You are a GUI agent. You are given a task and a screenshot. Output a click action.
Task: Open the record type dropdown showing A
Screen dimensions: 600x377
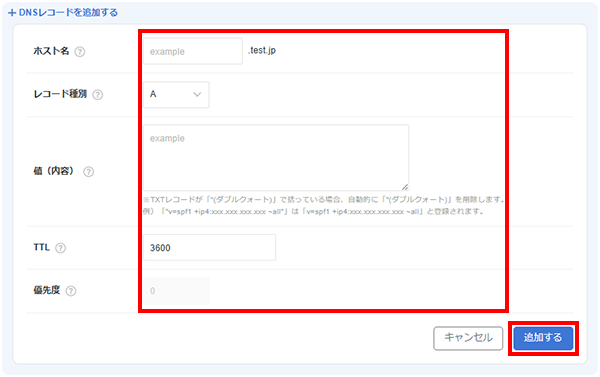click(x=176, y=95)
